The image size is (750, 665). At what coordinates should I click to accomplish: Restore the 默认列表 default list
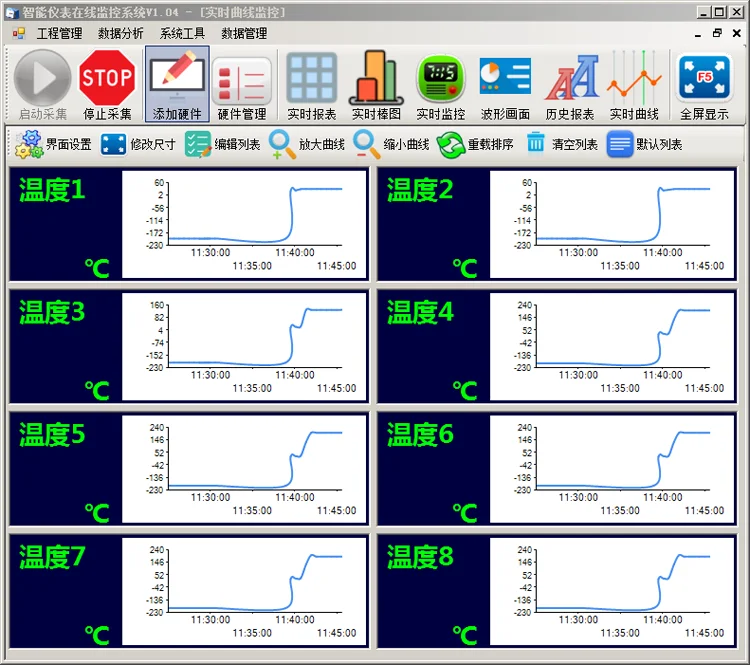[x=645, y=144]
